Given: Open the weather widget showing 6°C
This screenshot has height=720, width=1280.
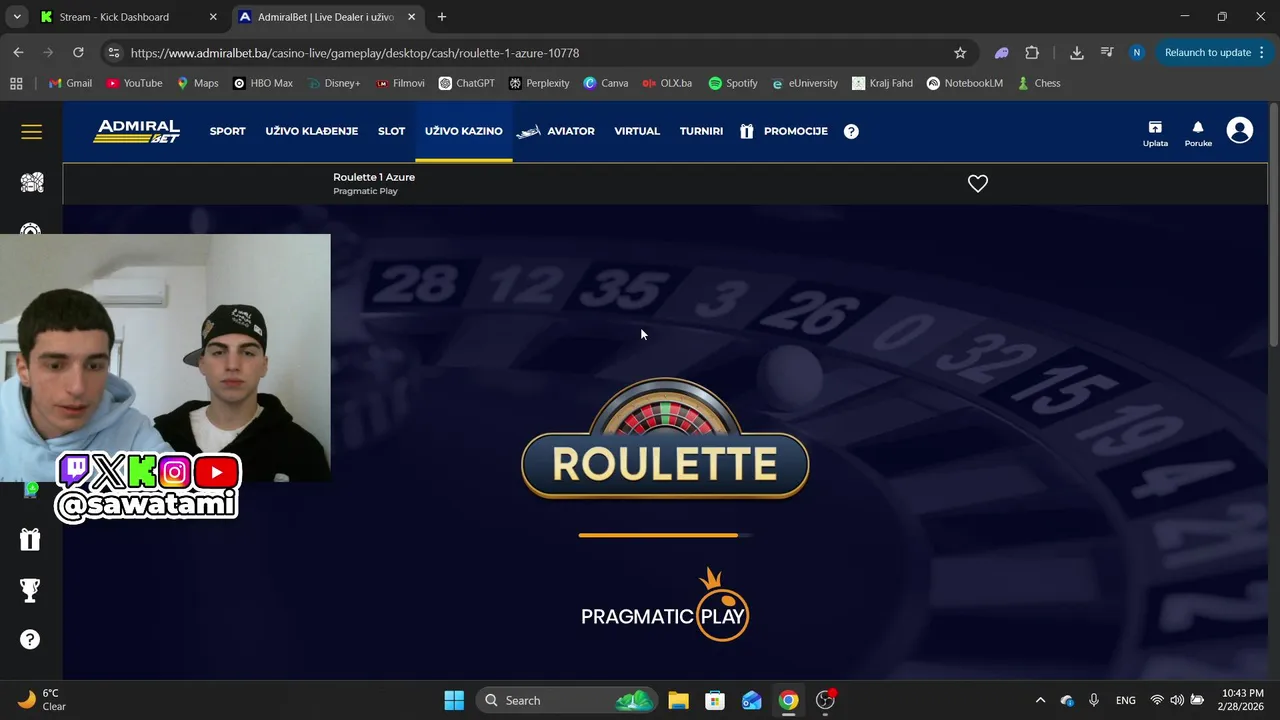Looking at the screenshot, I should (42, 700).
